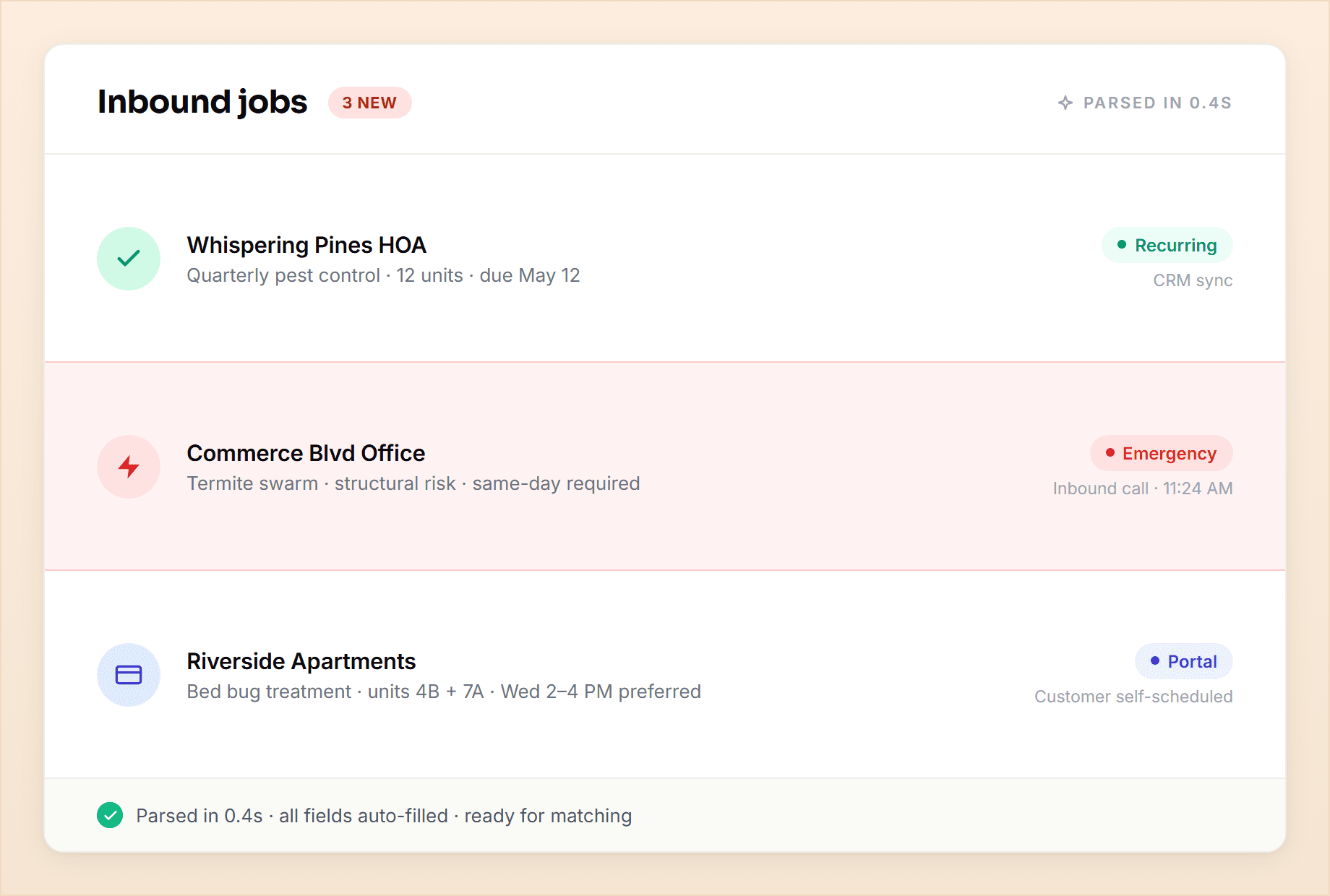Image resolution: width=1330 pixels, height=896 pixels.
Task: Click the footer status text about auto-filled fields
Action: (384, 816)
